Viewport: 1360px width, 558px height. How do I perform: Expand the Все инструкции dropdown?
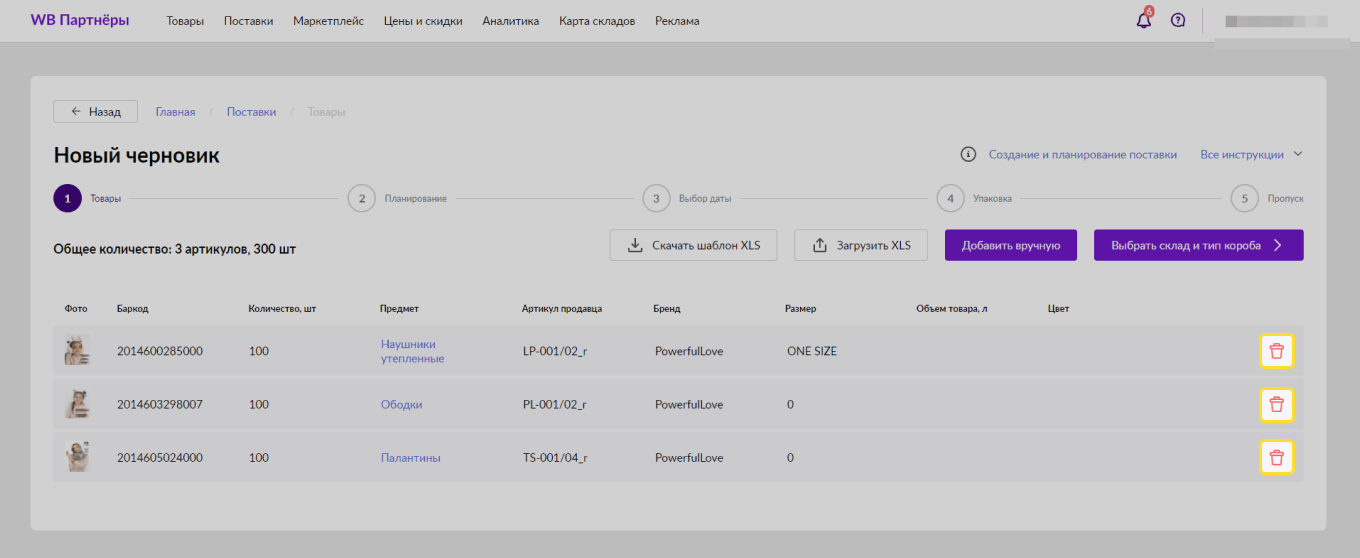pyautogui.click(x=1252, y=154)
